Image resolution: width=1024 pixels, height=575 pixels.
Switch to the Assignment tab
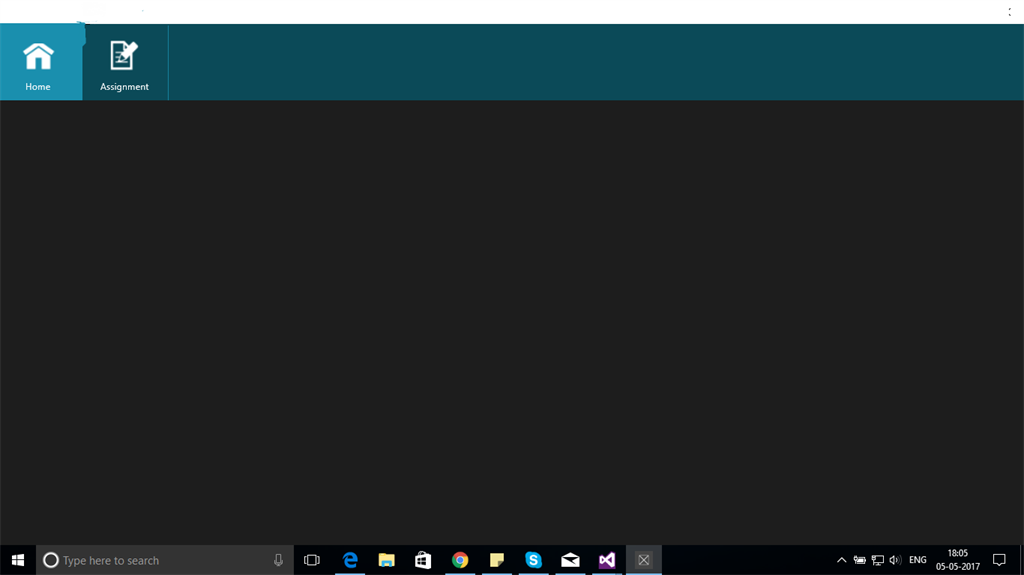[125, 62]
